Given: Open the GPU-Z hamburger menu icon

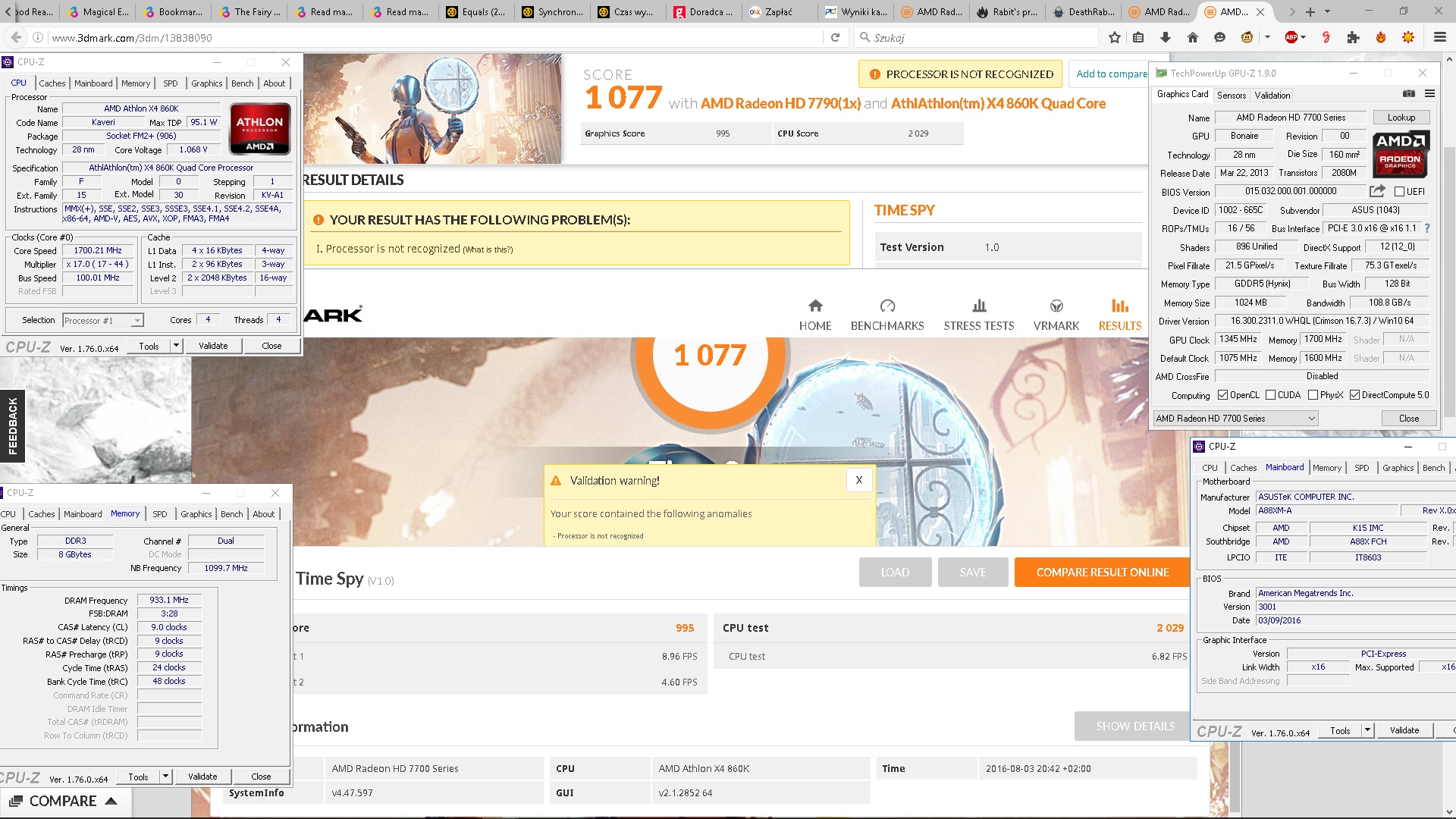Looking at the screenshot, I should click(x=1429, y=94).
